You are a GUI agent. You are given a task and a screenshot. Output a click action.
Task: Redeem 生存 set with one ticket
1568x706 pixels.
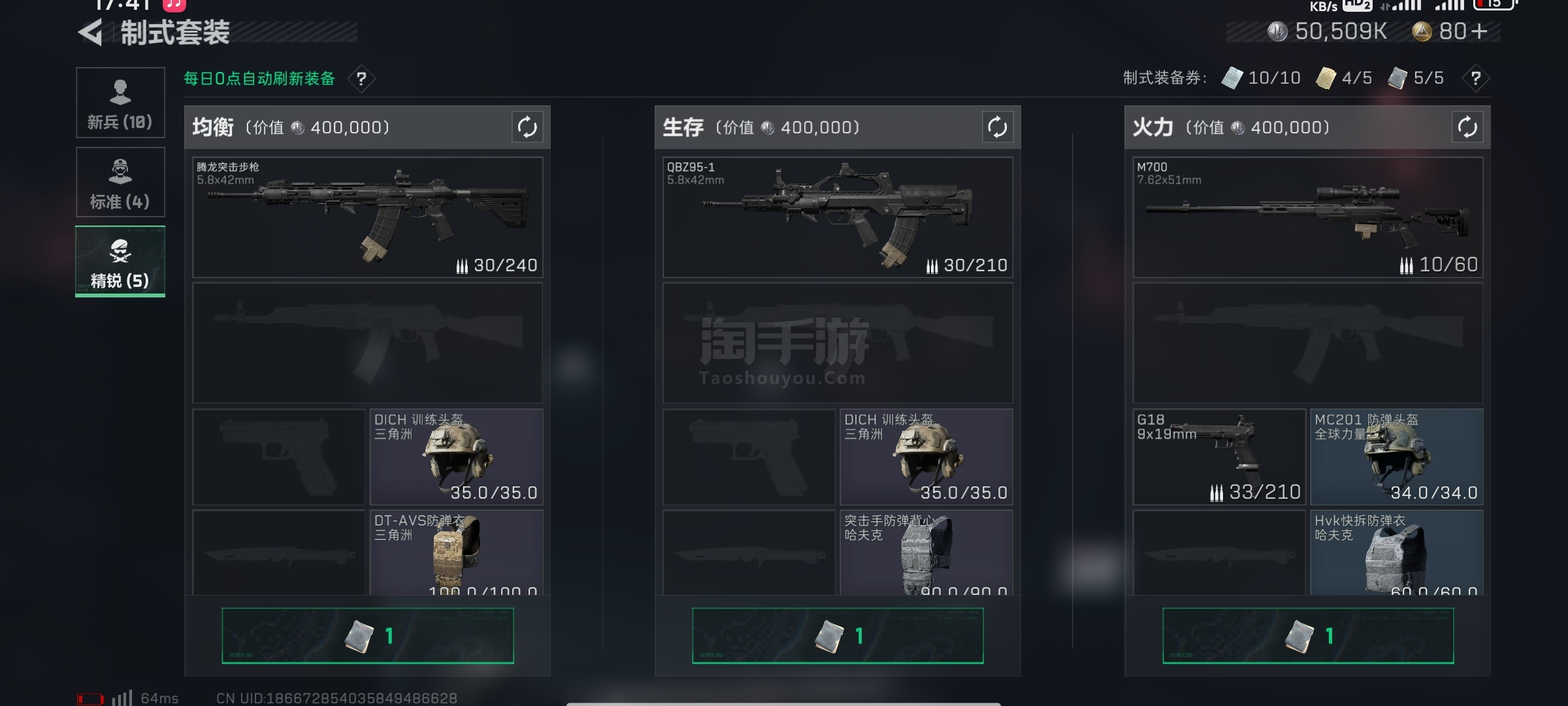coord(838,635)
